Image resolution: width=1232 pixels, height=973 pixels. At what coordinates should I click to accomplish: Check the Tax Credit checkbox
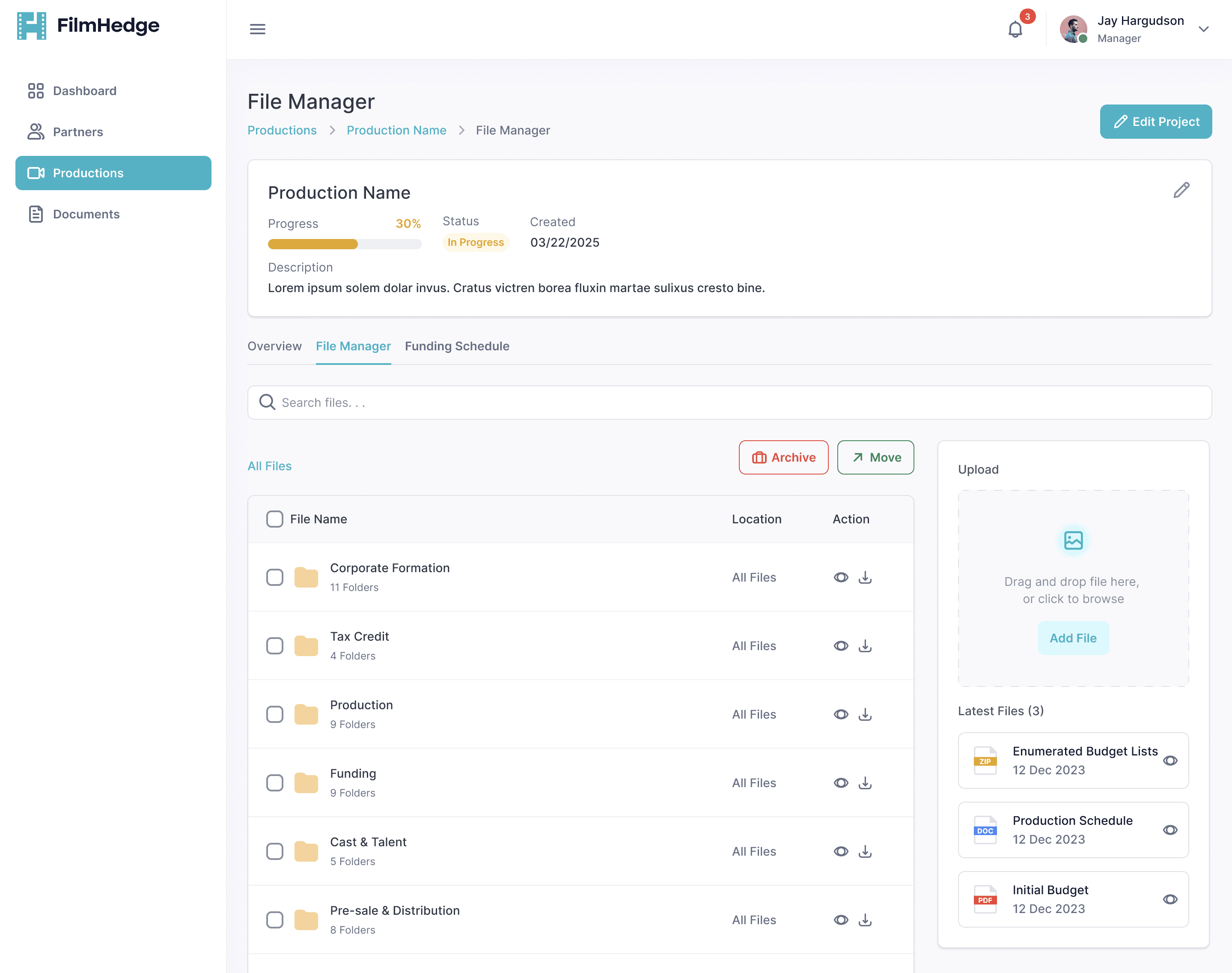coord(274,645)
